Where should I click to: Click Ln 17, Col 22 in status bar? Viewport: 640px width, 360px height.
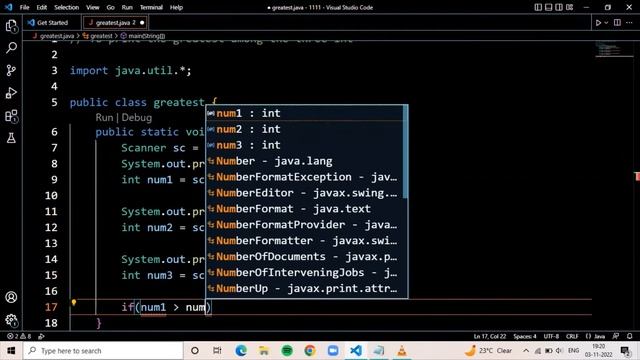[489, 336]
